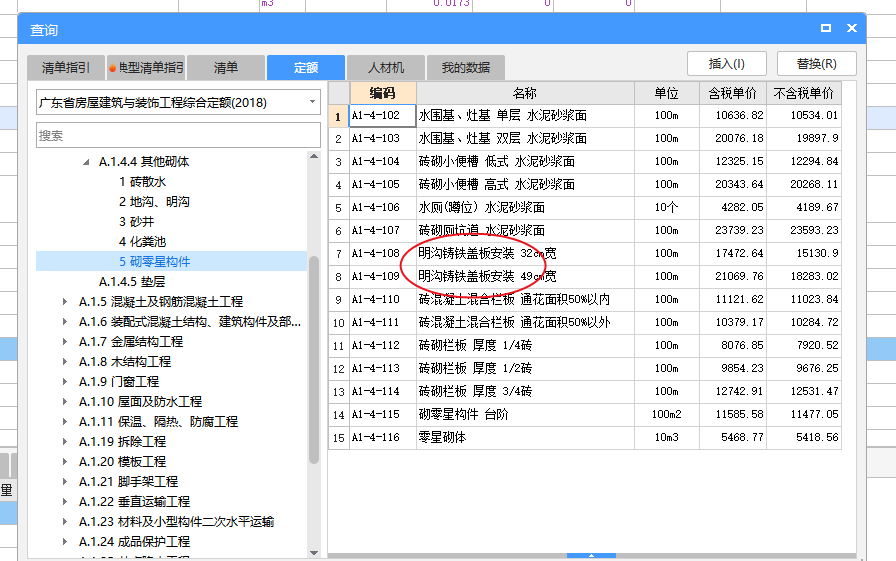The image size is (896, 561).
Task: Select row 砖砌栏板 厚度 1/4砖
Action: [585, 346]
